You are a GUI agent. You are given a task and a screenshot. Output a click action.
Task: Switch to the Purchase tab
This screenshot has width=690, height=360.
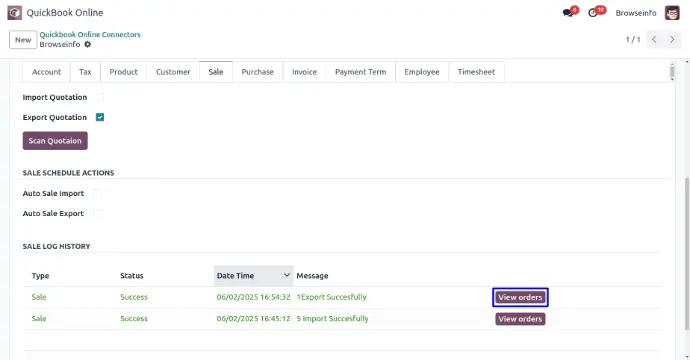[257, 72]
